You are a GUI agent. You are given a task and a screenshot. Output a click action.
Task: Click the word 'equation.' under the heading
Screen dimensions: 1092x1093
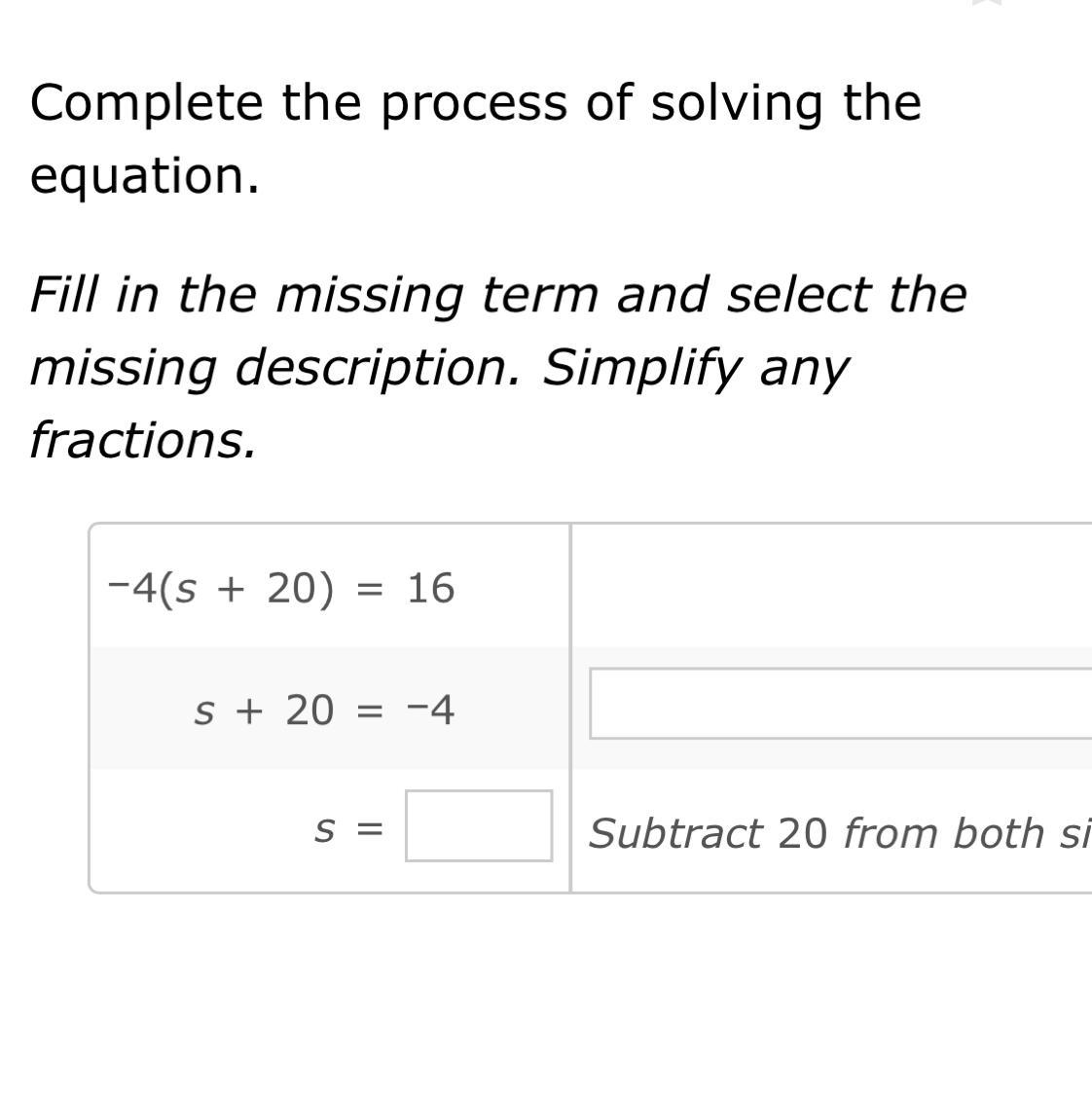145,176
